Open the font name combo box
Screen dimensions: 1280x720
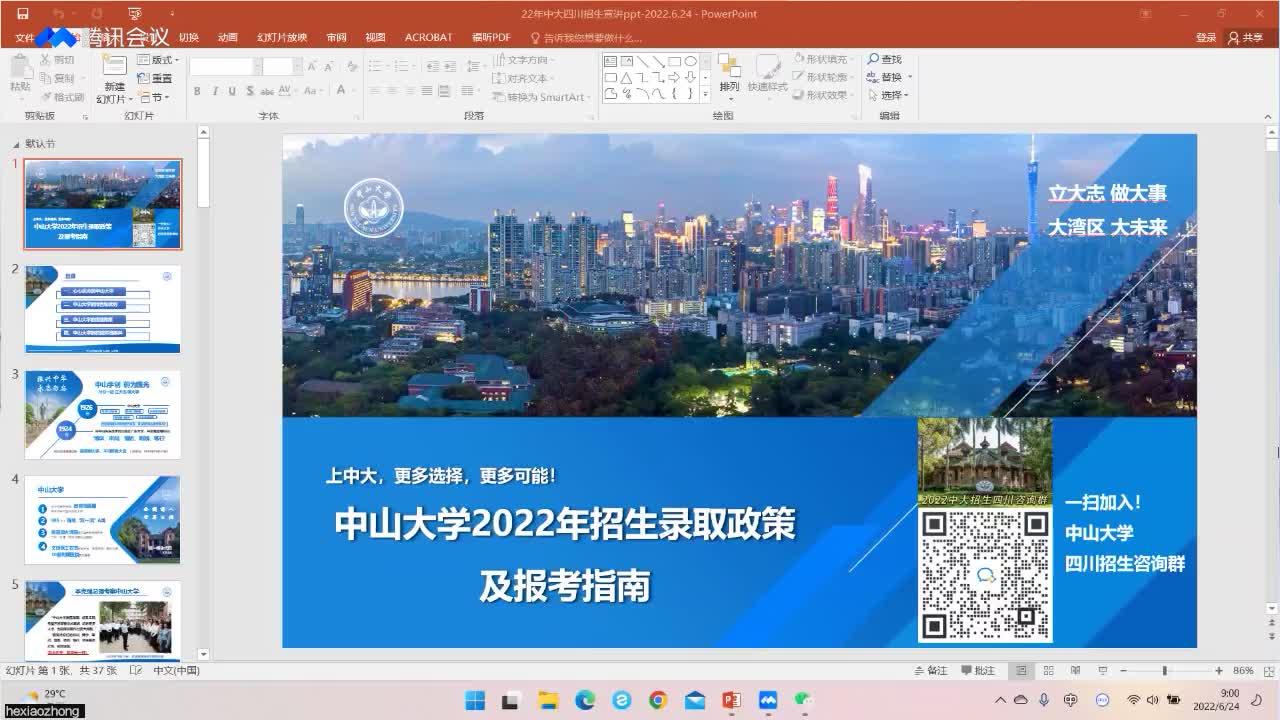[x=225, y=66]
